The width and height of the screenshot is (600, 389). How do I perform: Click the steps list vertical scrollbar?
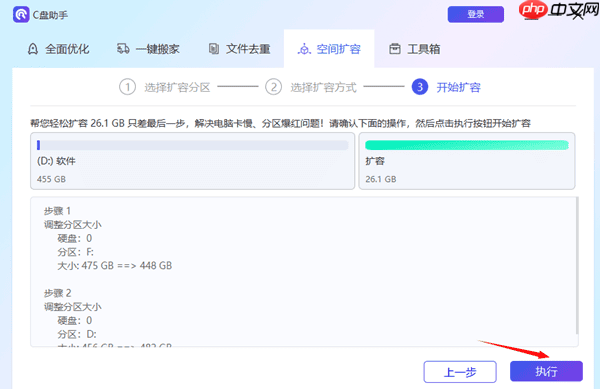(577, 266)
